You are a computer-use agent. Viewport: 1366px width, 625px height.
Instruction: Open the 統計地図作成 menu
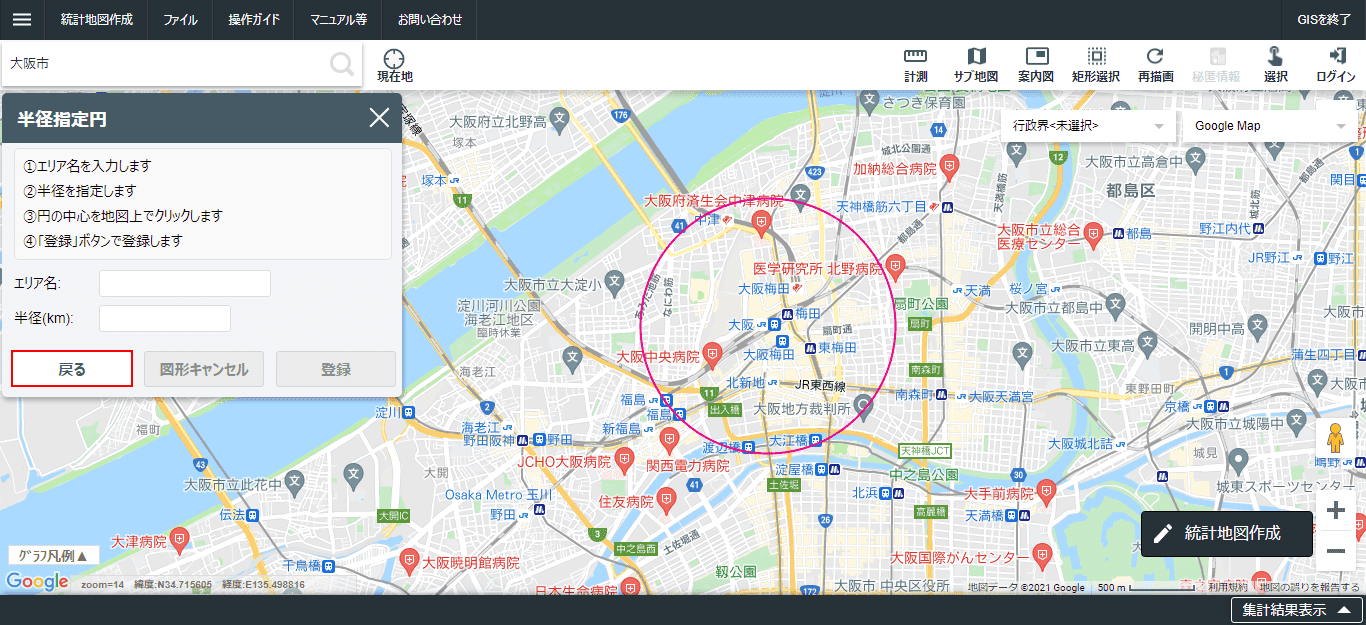[x=96, y=20]
